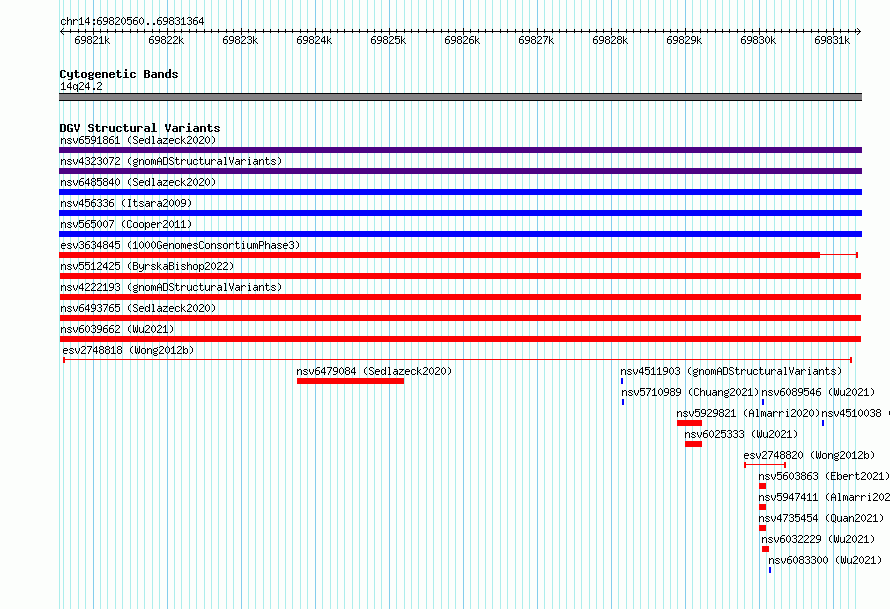The height and width of the screenshot is (609, 890).
Task: Select the blue bar under nsv456336
Action: (x=460, y=213)
